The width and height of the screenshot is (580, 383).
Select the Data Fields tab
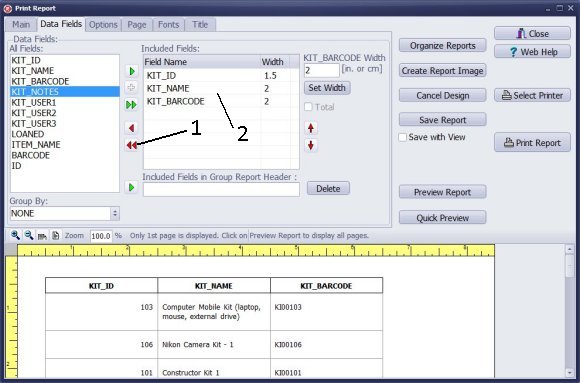click(x=61, y=24)
